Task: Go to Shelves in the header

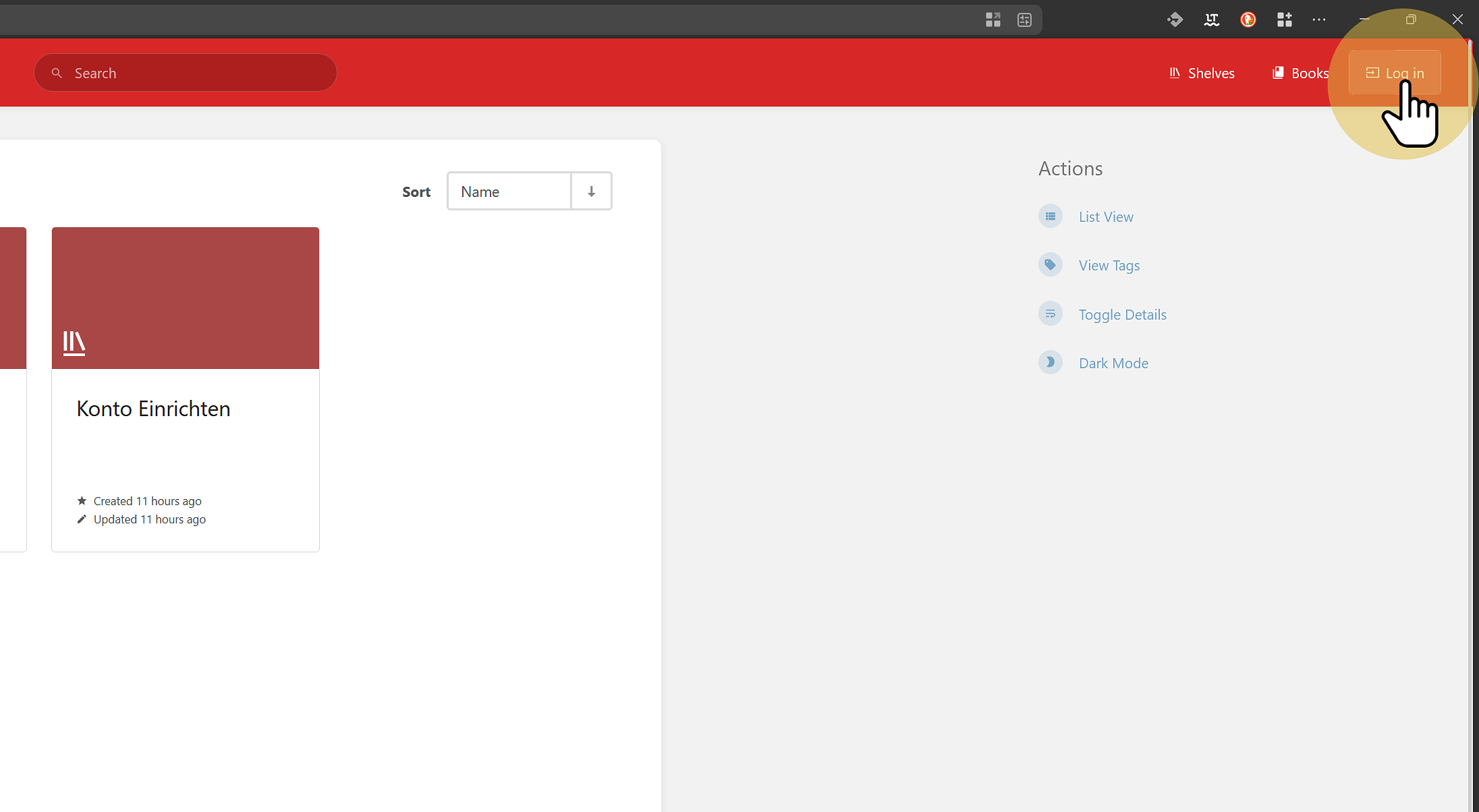Action: (1202, 73)
